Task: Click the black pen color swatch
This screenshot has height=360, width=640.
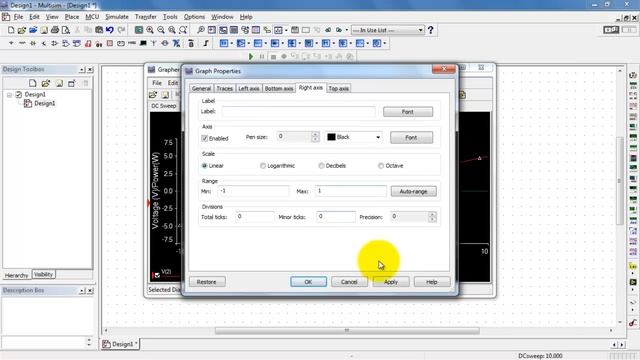Action: tap(331, 137)
